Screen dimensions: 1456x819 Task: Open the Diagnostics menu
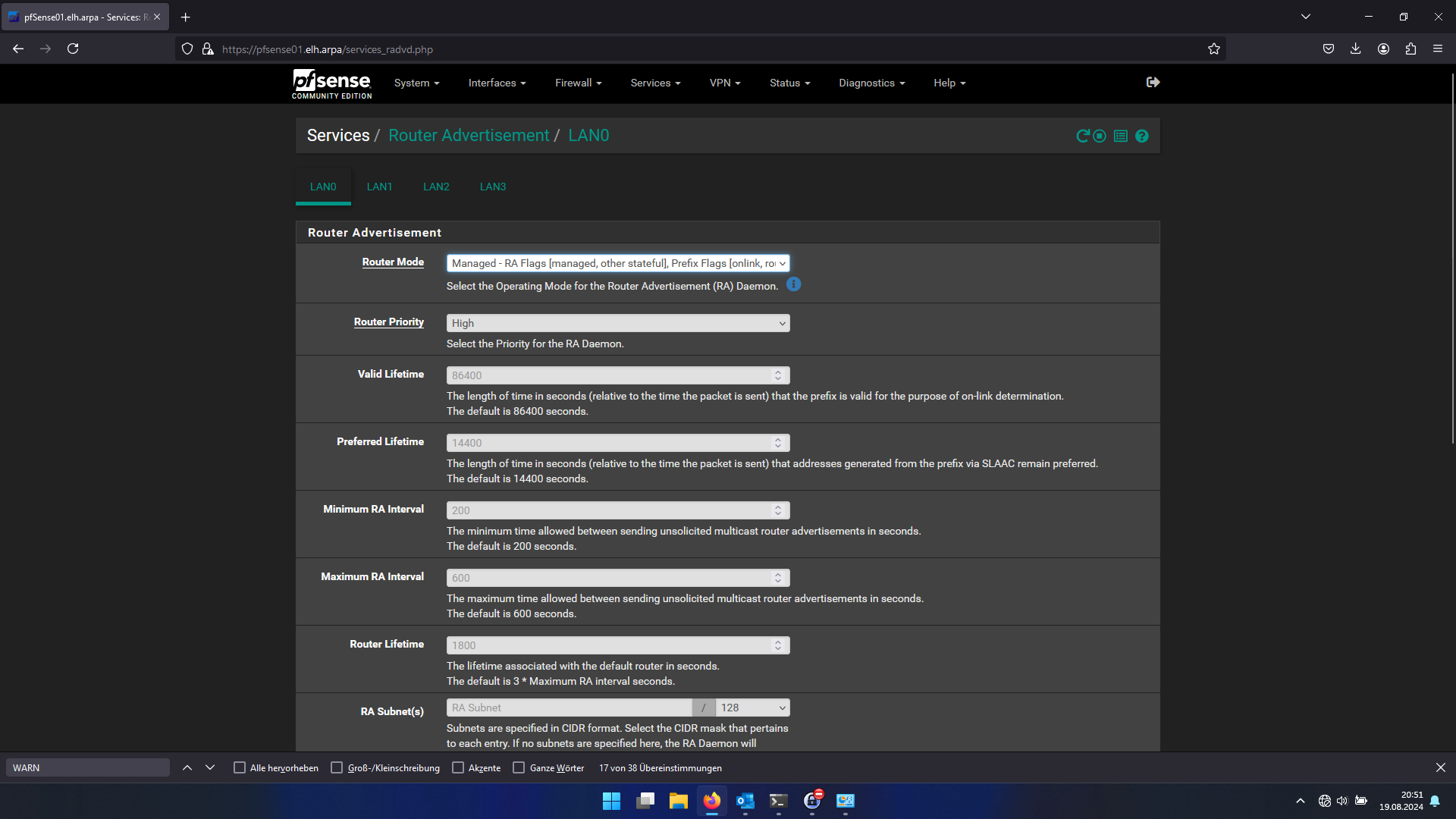(x=871, y=83)
